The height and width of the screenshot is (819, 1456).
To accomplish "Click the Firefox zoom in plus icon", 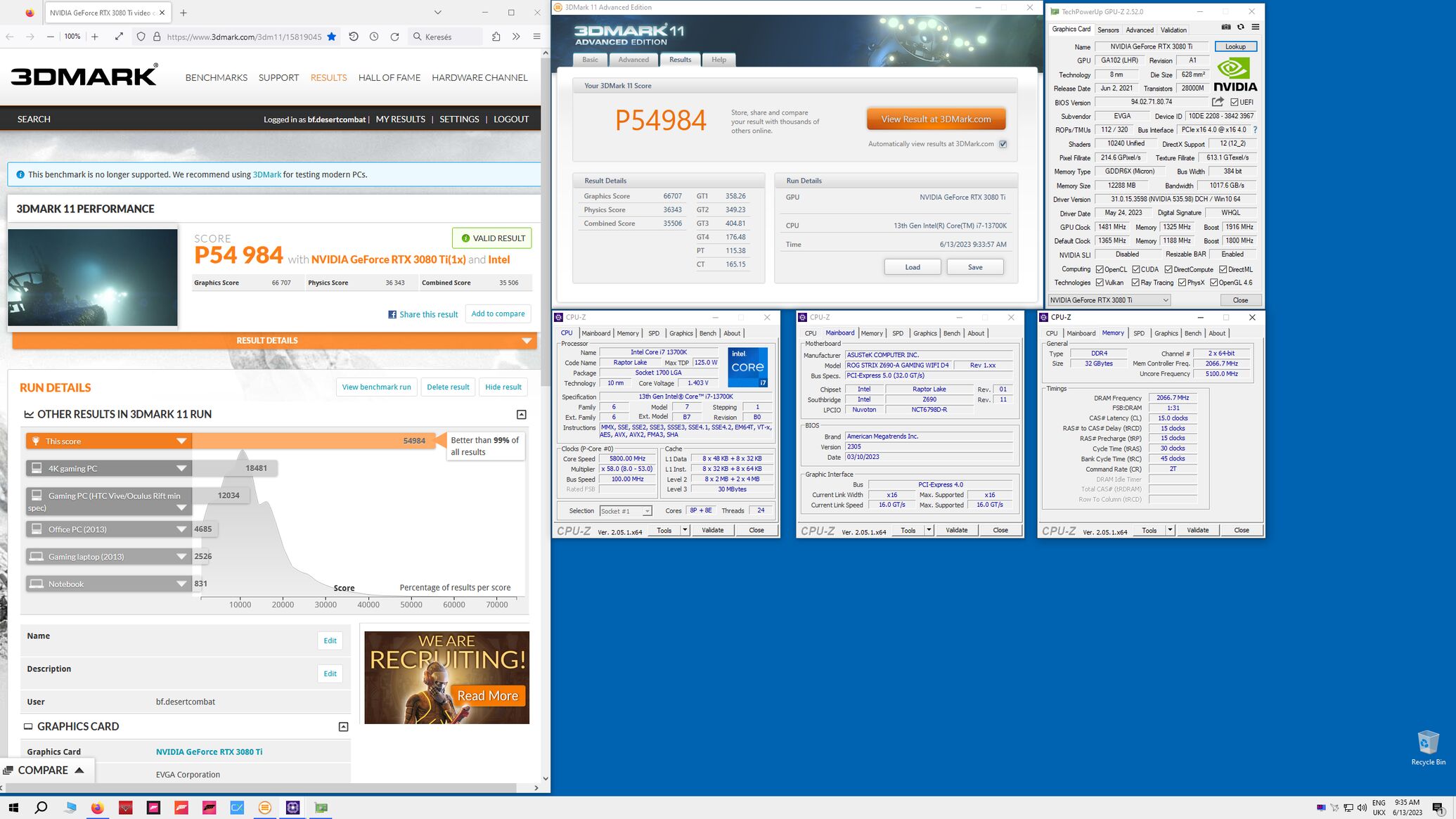I will (95, 37).
